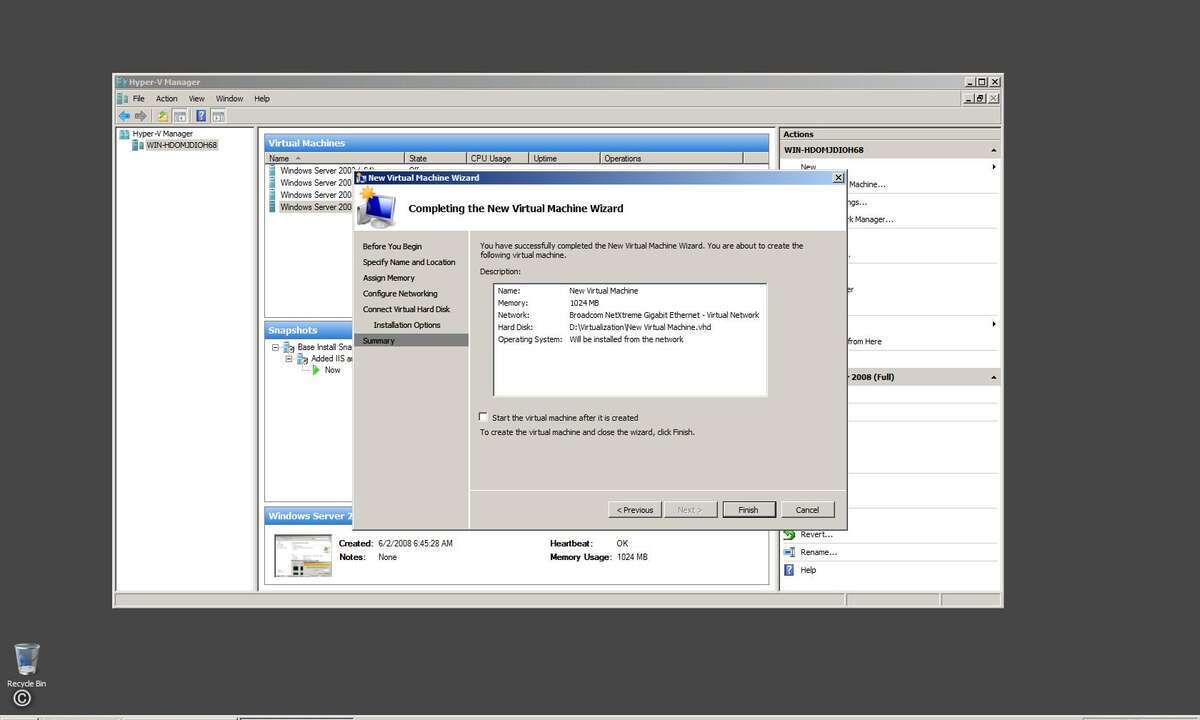The height and width of the screenshot is (720, 1200).
Task: Go to Connect Virtual Hard Disk step
Action: tap(406, 310)
